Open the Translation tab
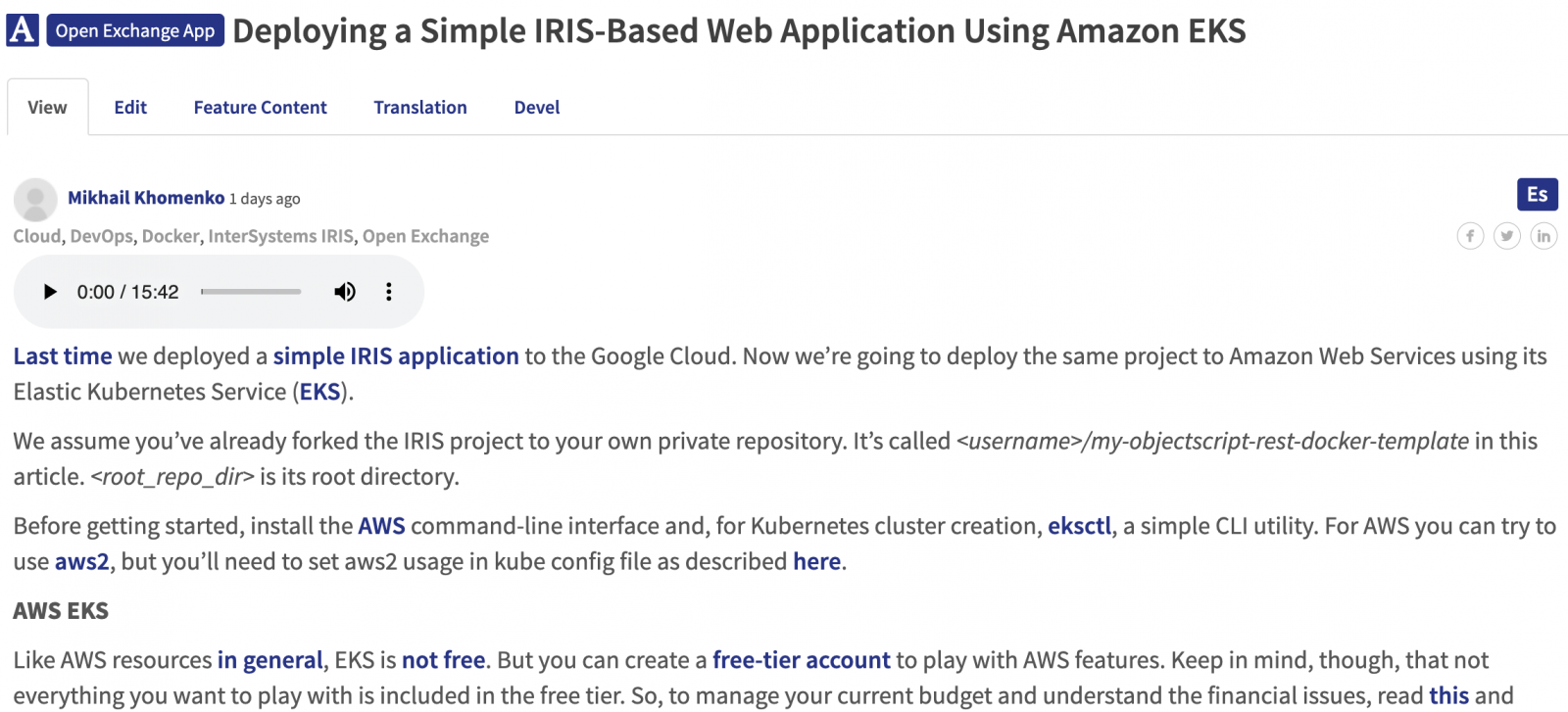 420,107
